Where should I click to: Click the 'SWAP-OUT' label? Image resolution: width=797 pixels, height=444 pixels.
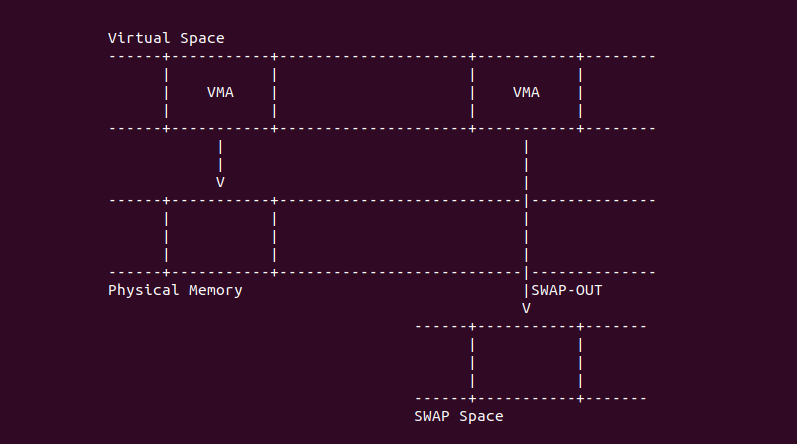point(566,290)
